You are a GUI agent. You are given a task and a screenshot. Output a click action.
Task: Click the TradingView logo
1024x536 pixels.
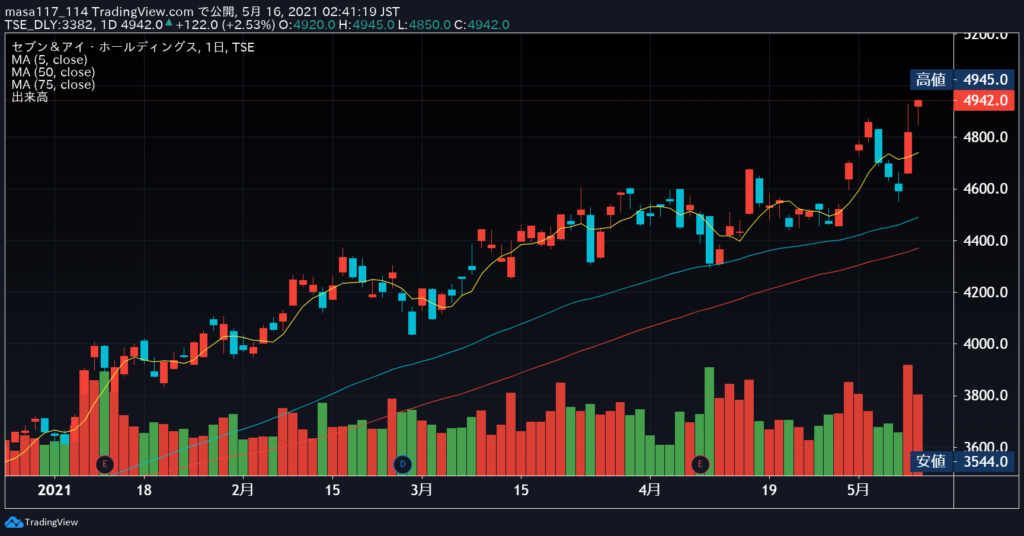click(41, 522)
